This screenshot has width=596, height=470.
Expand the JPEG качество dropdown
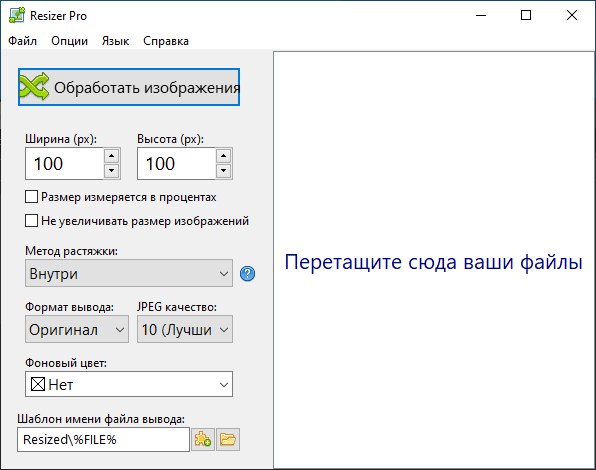[x=185, y=329]
